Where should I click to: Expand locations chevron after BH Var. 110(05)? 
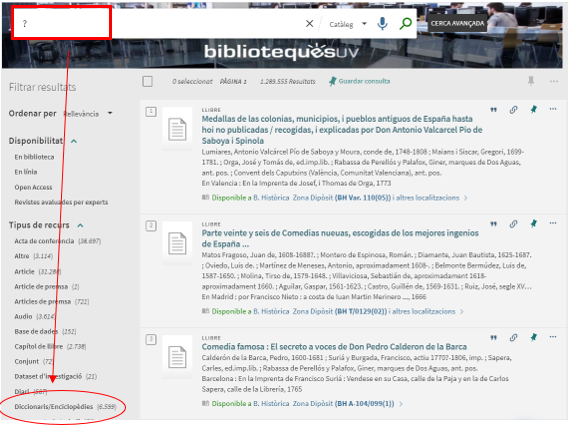coord(465,198)
